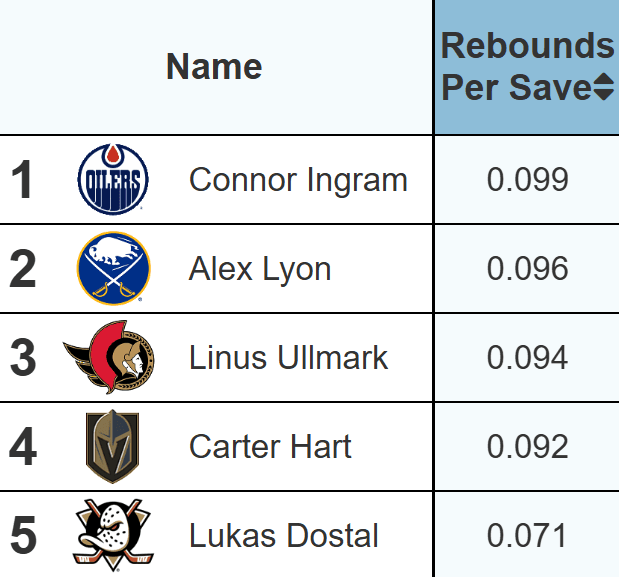This screenshot has width=619, height=577.
Task: Open Carter Hart's player name
Action: [x=270, y=446]
